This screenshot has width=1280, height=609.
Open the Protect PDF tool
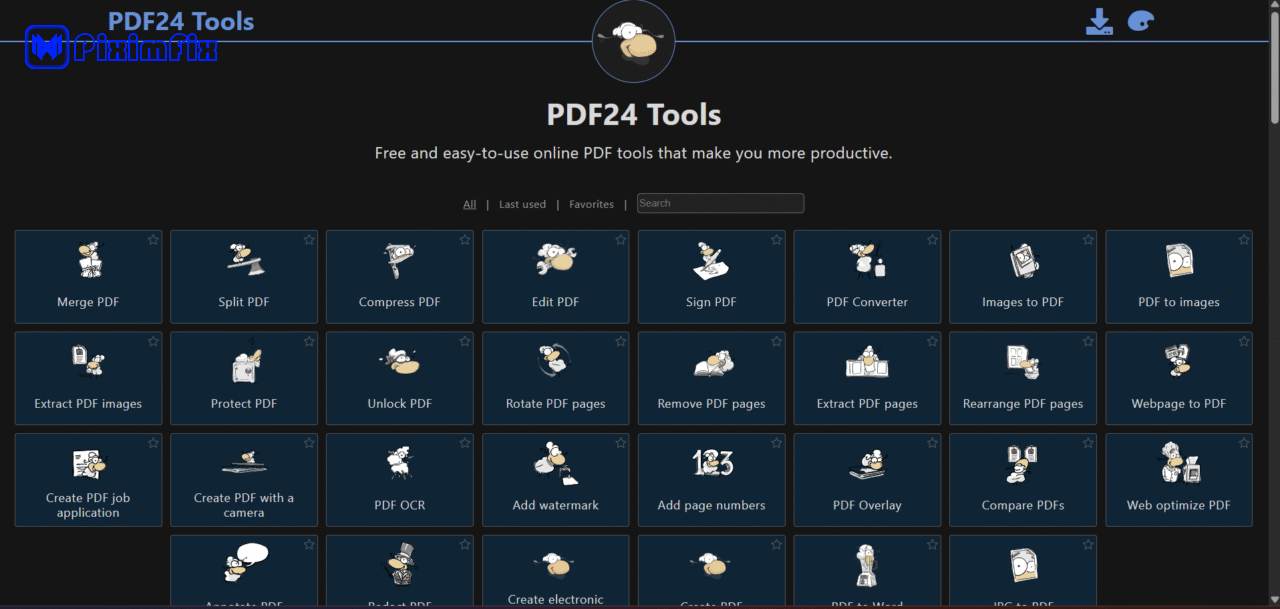(244, 379)
